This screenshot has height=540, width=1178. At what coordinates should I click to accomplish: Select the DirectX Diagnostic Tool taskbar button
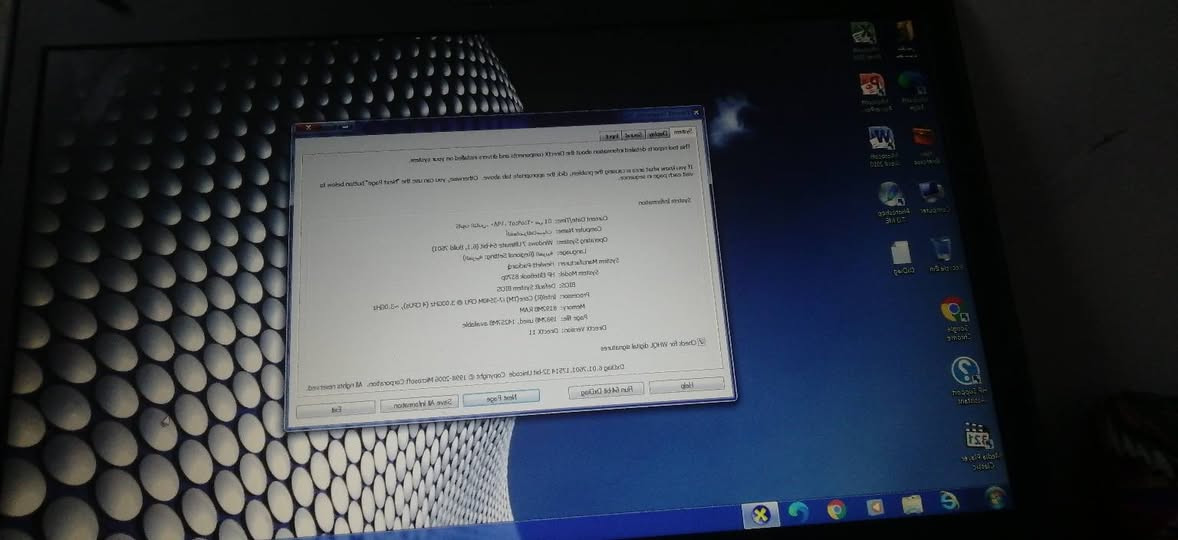(761, 515)
